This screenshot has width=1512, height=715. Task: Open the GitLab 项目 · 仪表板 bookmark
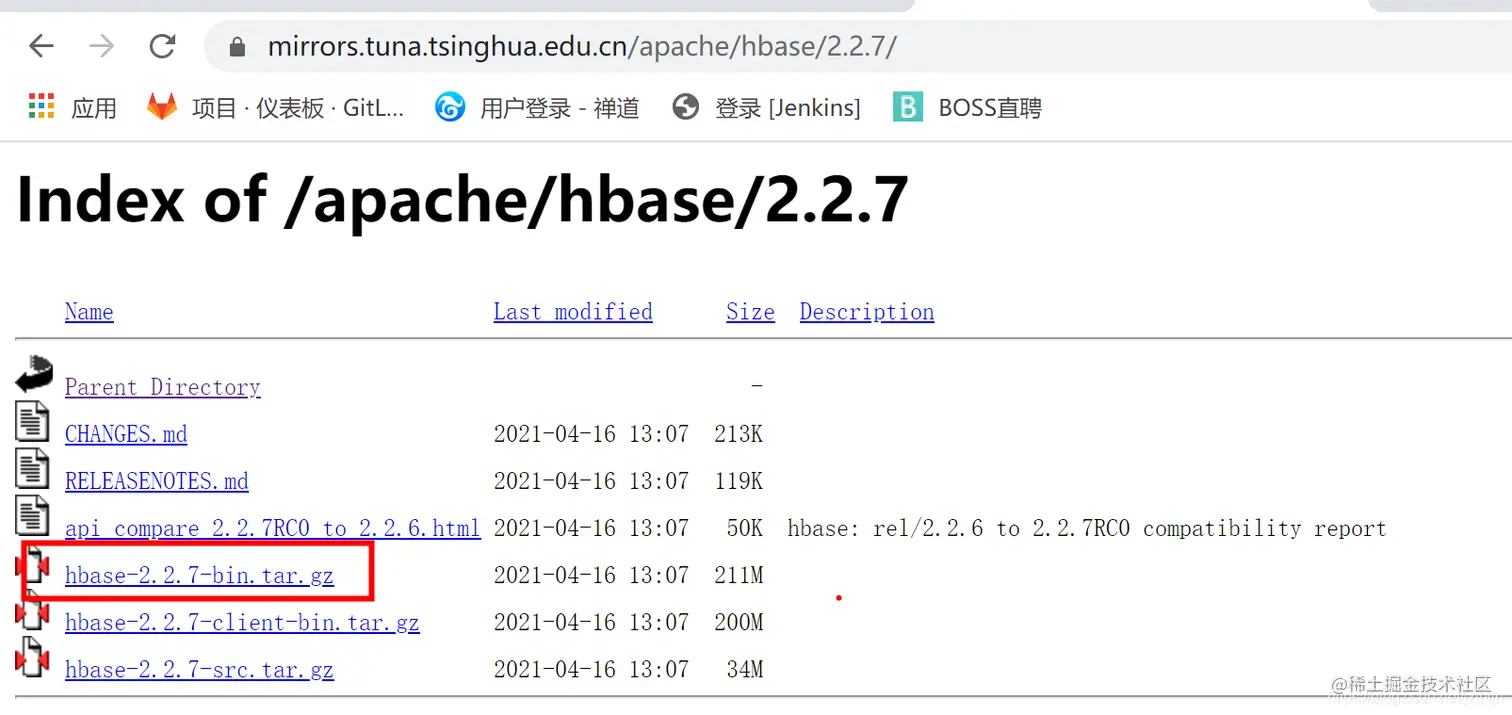[276, 107]
